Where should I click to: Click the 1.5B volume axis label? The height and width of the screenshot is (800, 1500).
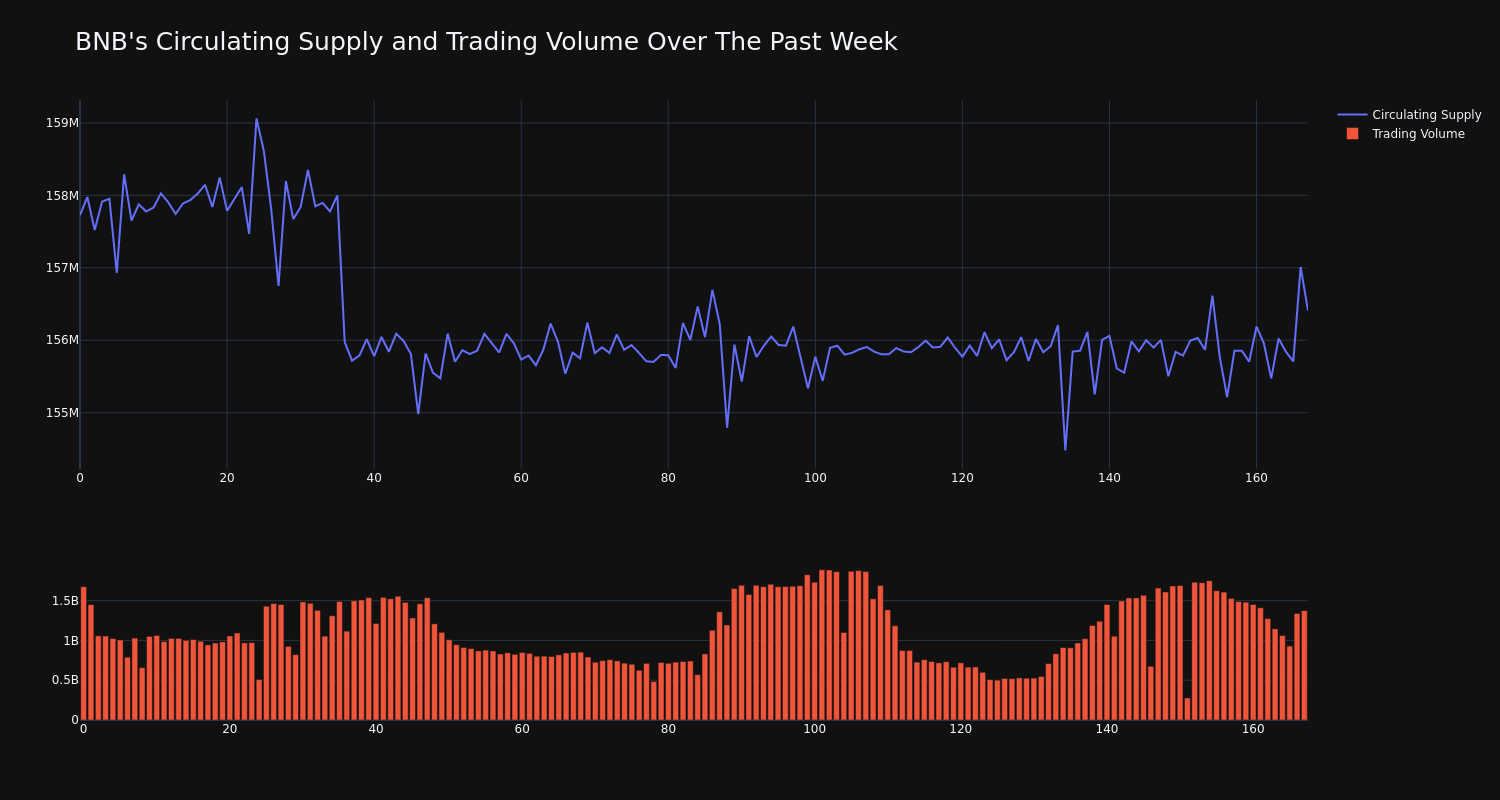pyautogui.click(x=65, y=601)
